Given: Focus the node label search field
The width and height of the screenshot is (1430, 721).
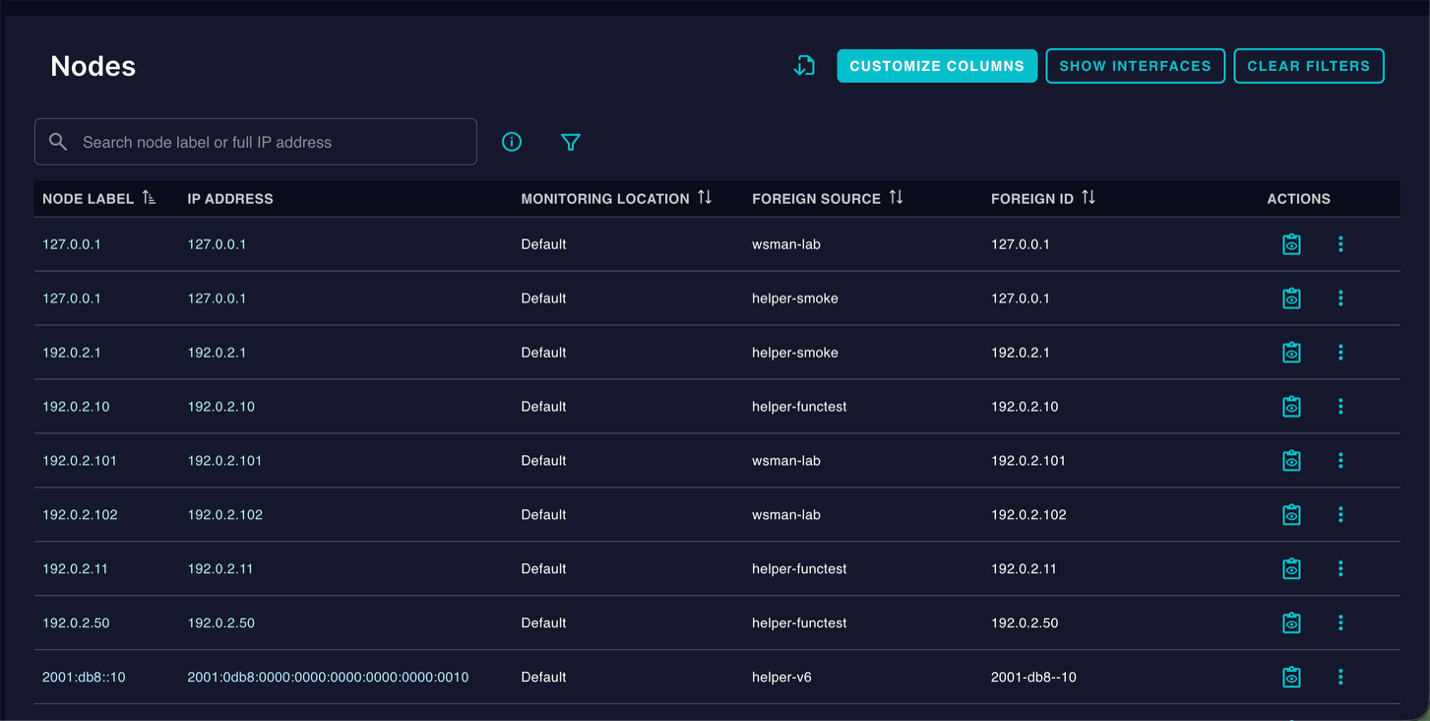Looking at the screenshot, I should [x=256, y=142].
